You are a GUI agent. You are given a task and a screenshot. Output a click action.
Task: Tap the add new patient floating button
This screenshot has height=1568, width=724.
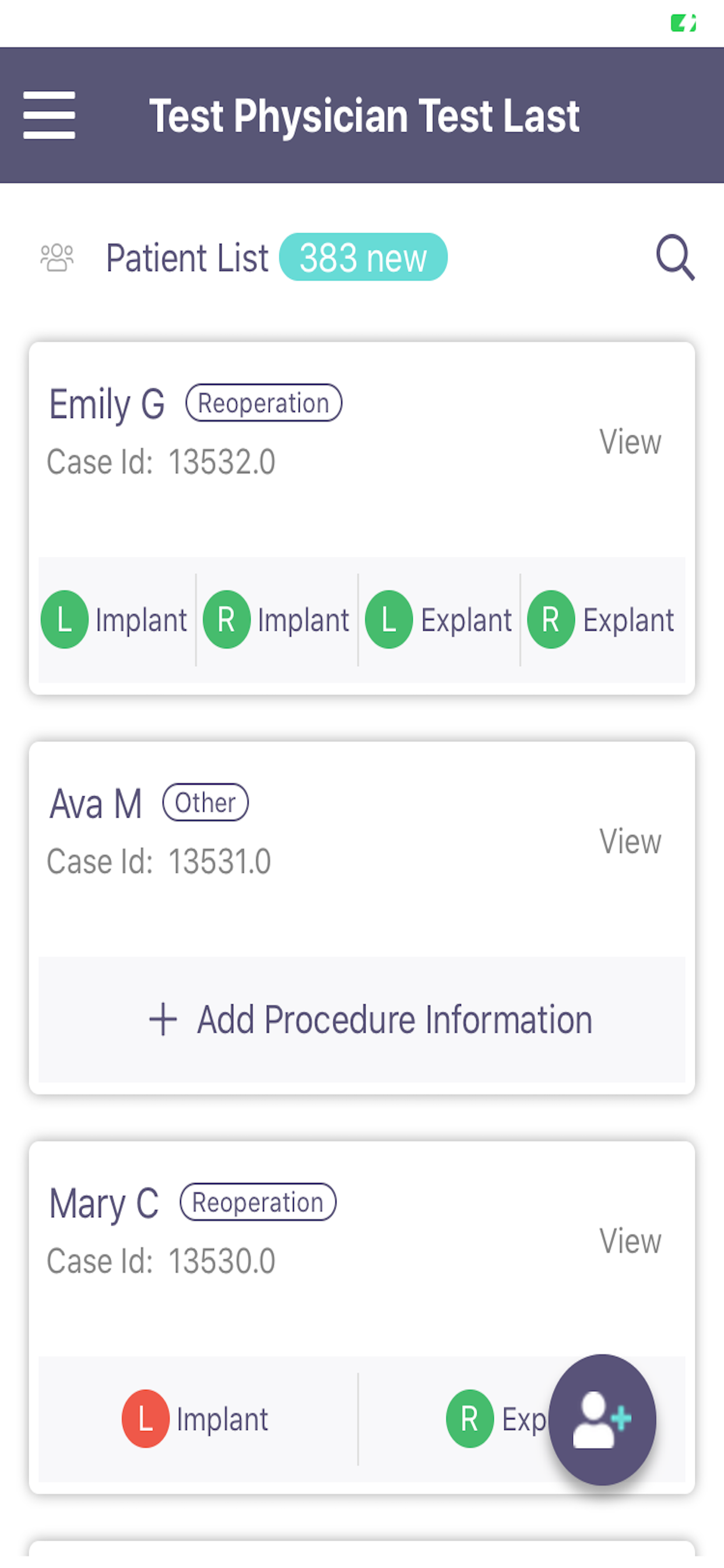[602, 1419]
